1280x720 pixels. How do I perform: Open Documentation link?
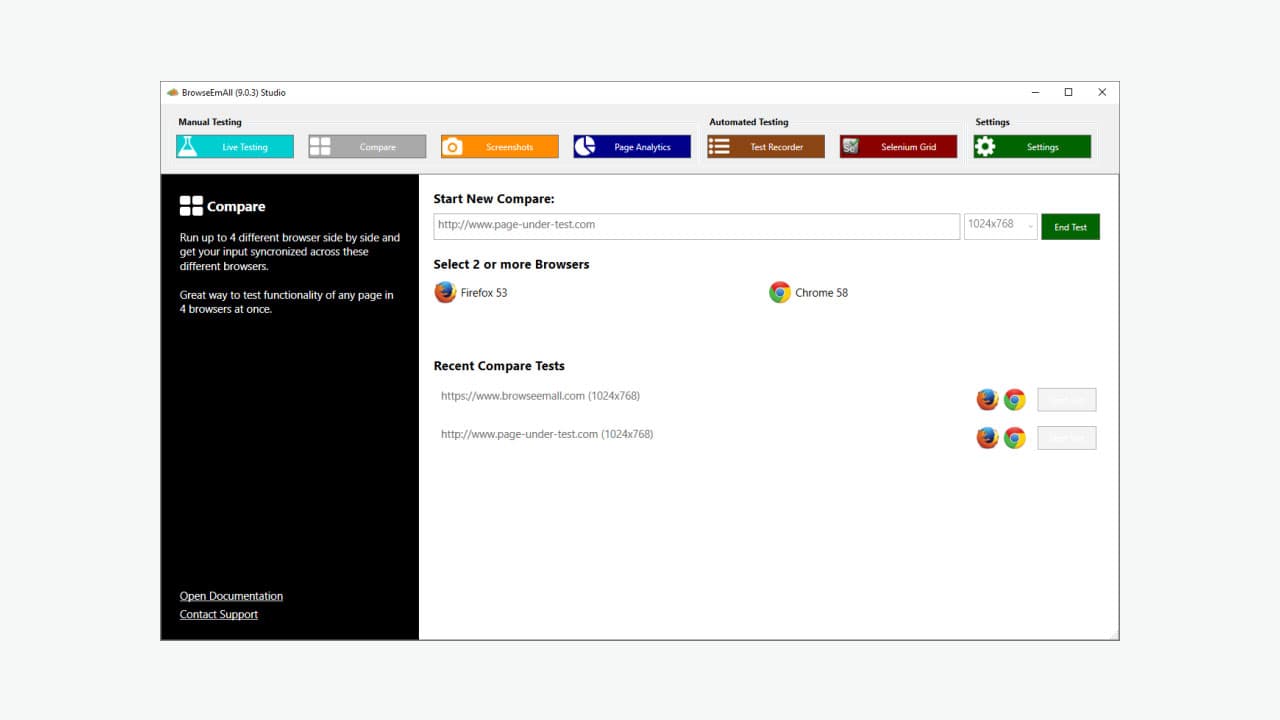230,595
